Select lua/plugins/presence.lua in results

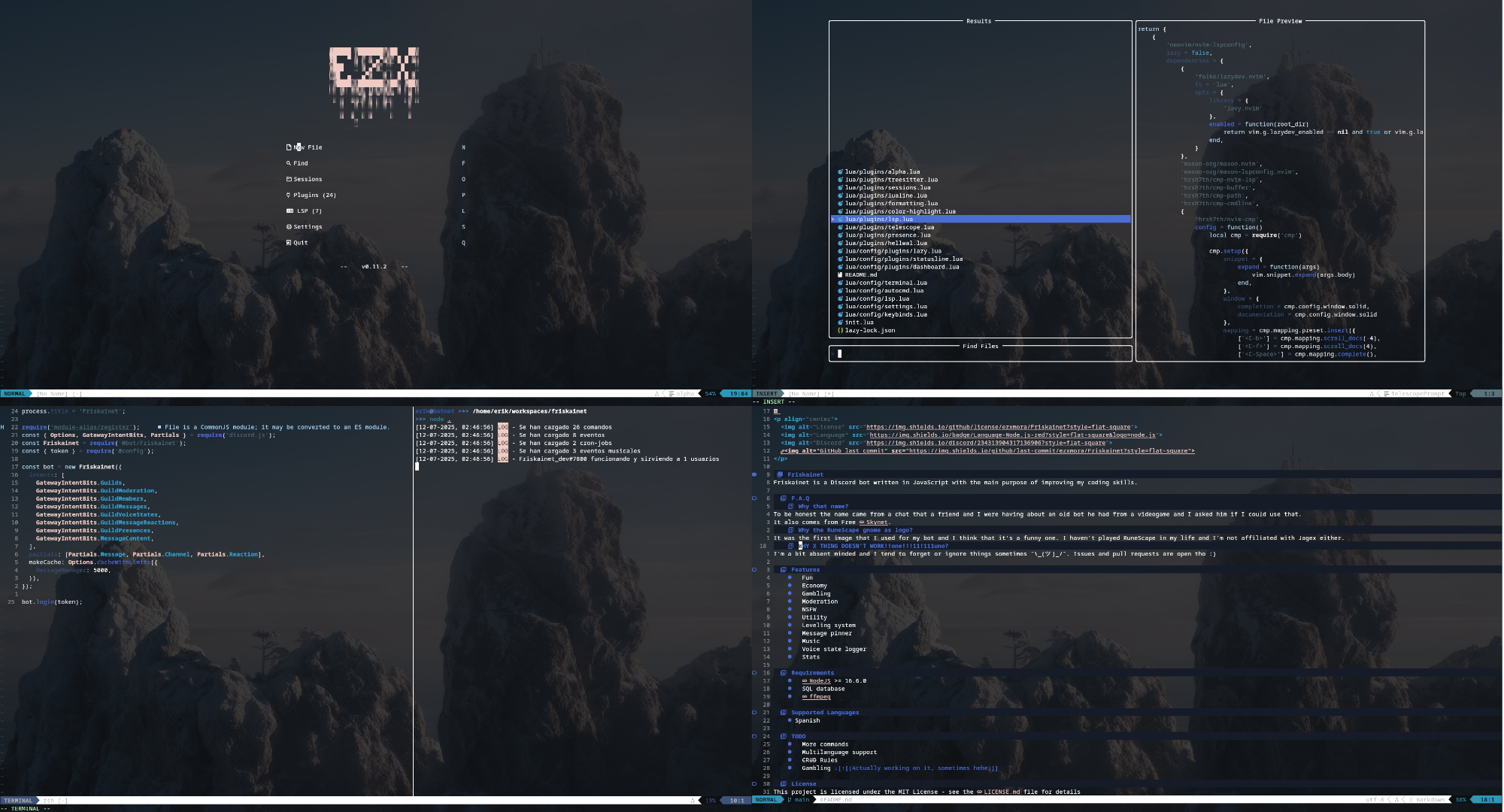tap(887, 235)
